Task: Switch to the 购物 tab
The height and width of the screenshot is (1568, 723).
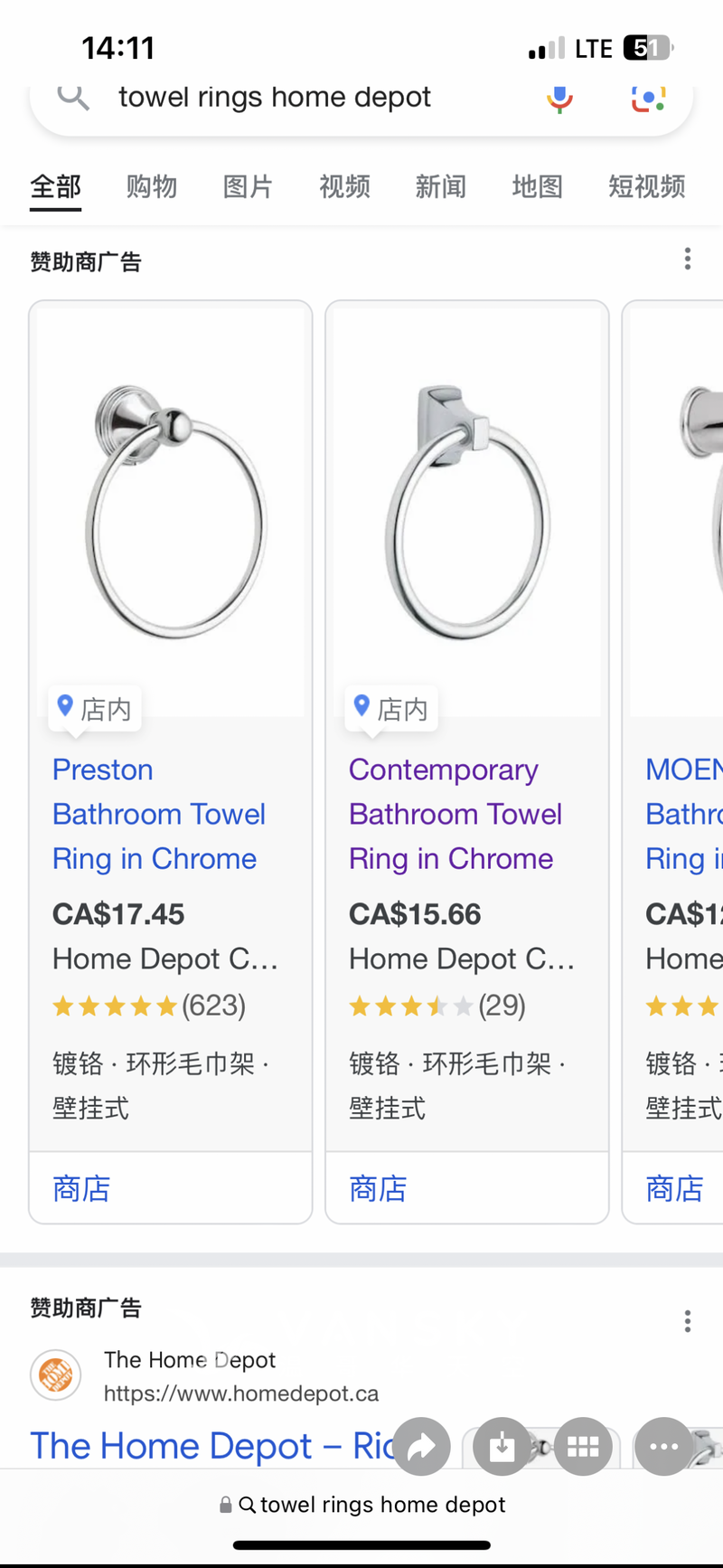Action: (x=152, y=186)
